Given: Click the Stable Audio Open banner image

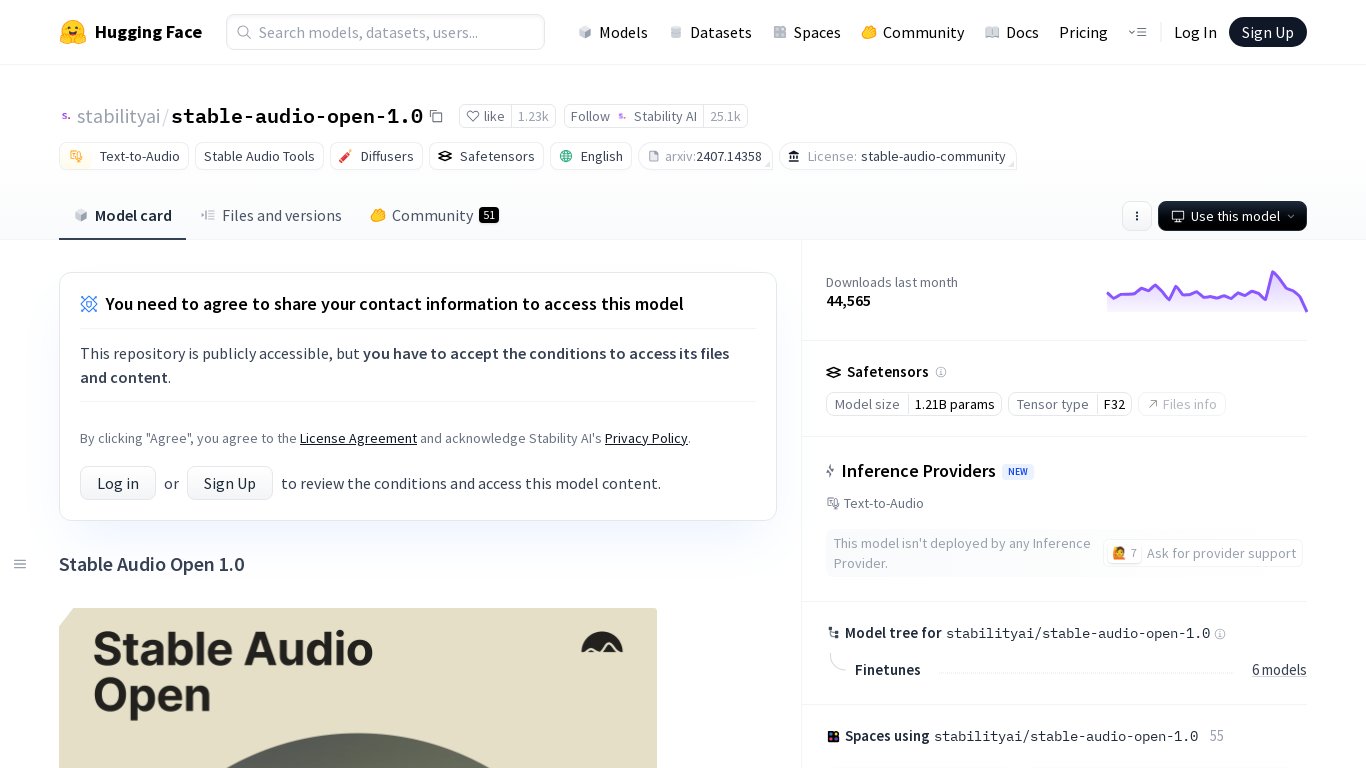Looking at the screenshot, I should [x=358, y=688].
